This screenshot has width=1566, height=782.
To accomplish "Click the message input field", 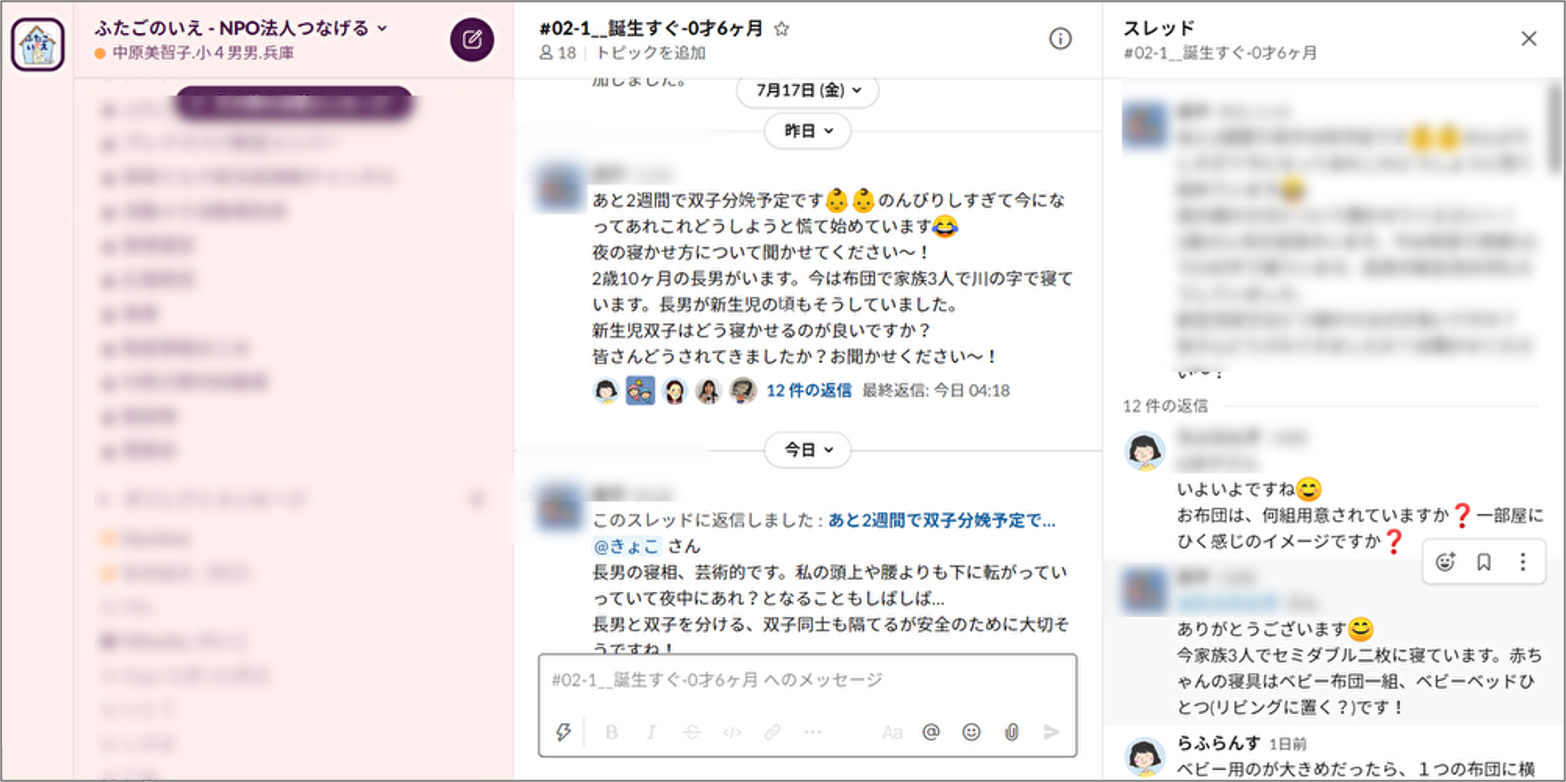I will pyautogui.click(x=807, y=680).
